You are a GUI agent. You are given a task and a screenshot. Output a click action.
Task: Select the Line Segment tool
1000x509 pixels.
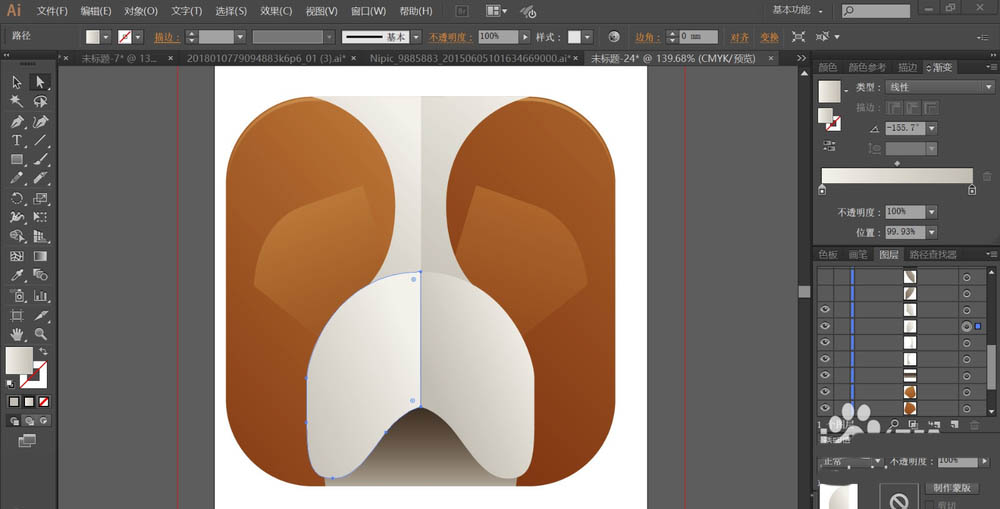(40, 140)
